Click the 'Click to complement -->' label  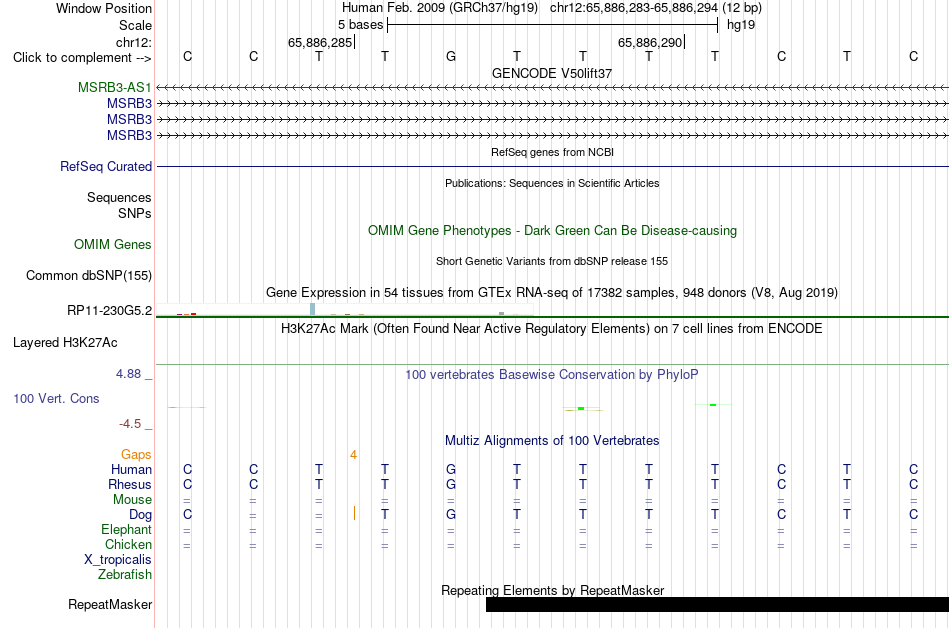tap(82, 58)
